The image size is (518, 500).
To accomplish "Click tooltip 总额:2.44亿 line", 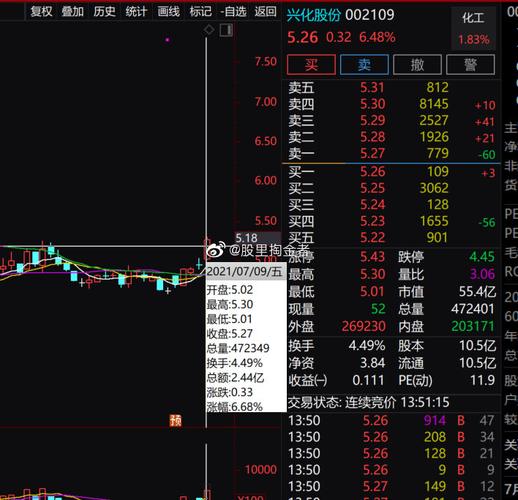I will (x=235, y=378).
